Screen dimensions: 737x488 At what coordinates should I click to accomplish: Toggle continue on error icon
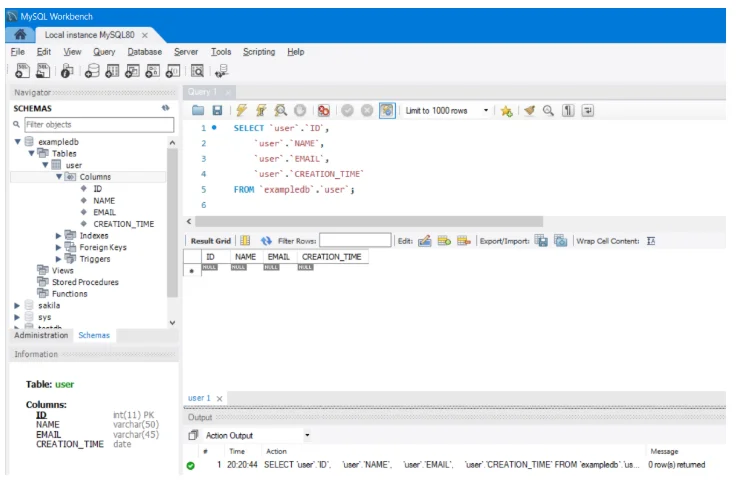(323, 110)
